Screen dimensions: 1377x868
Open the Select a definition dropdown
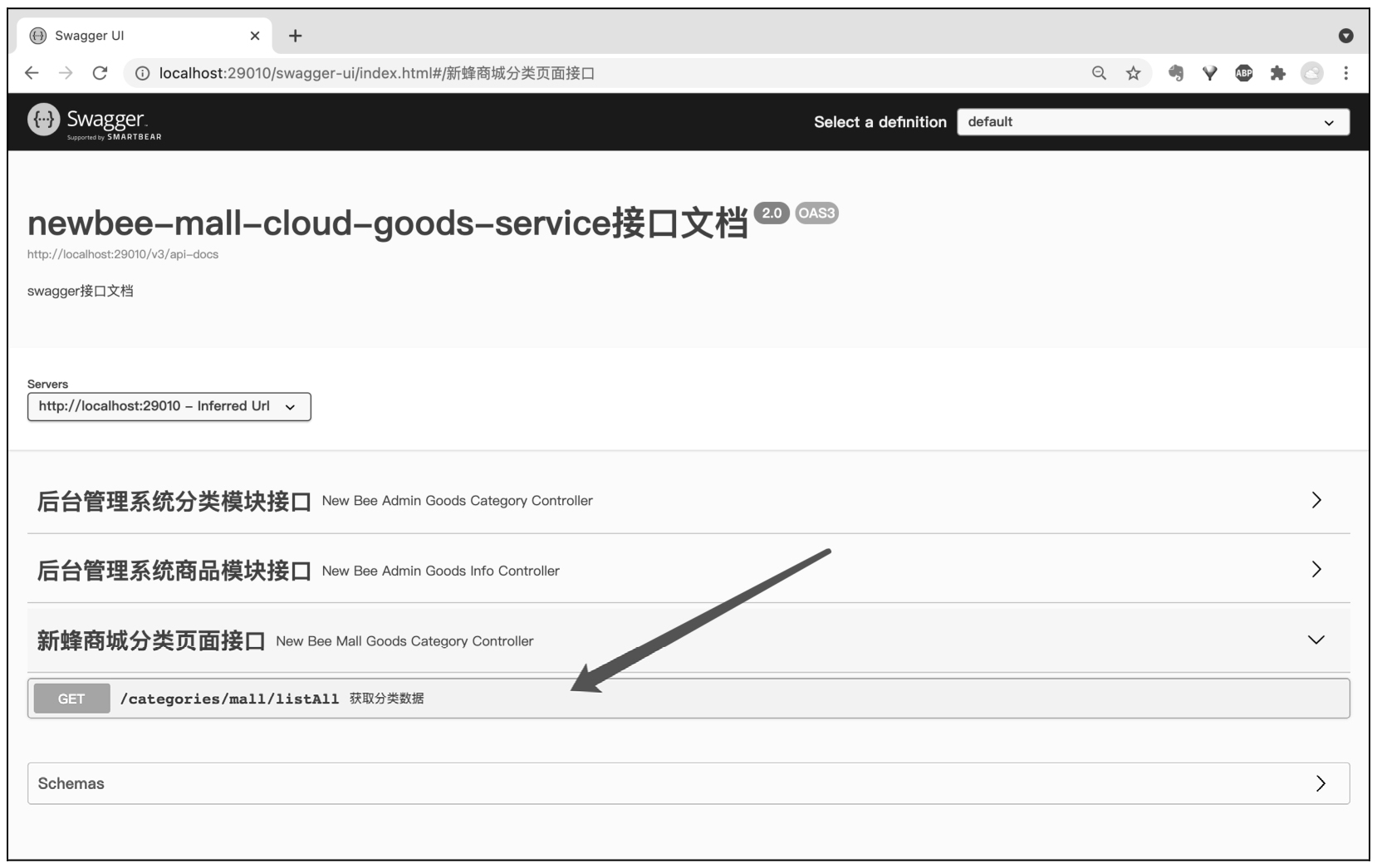tap(1153, 122)
